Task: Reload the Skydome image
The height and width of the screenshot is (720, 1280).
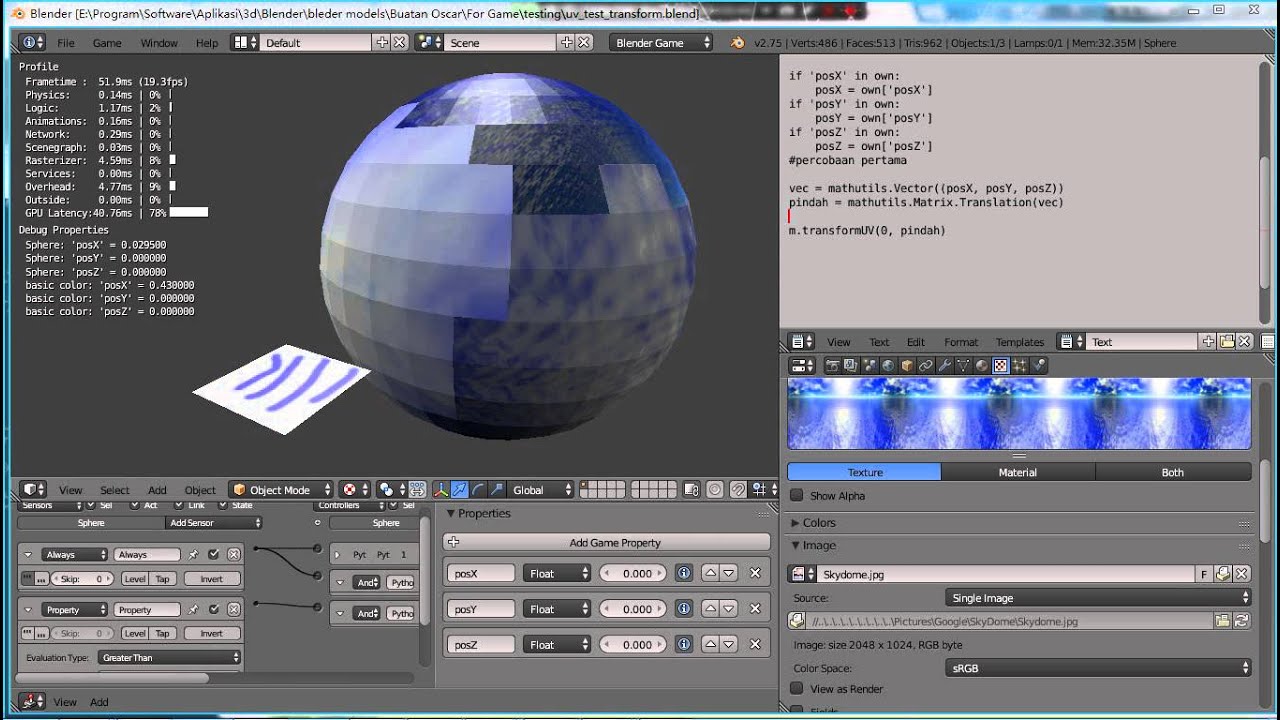Action: pyautogui.click(x=1241, y=621)
